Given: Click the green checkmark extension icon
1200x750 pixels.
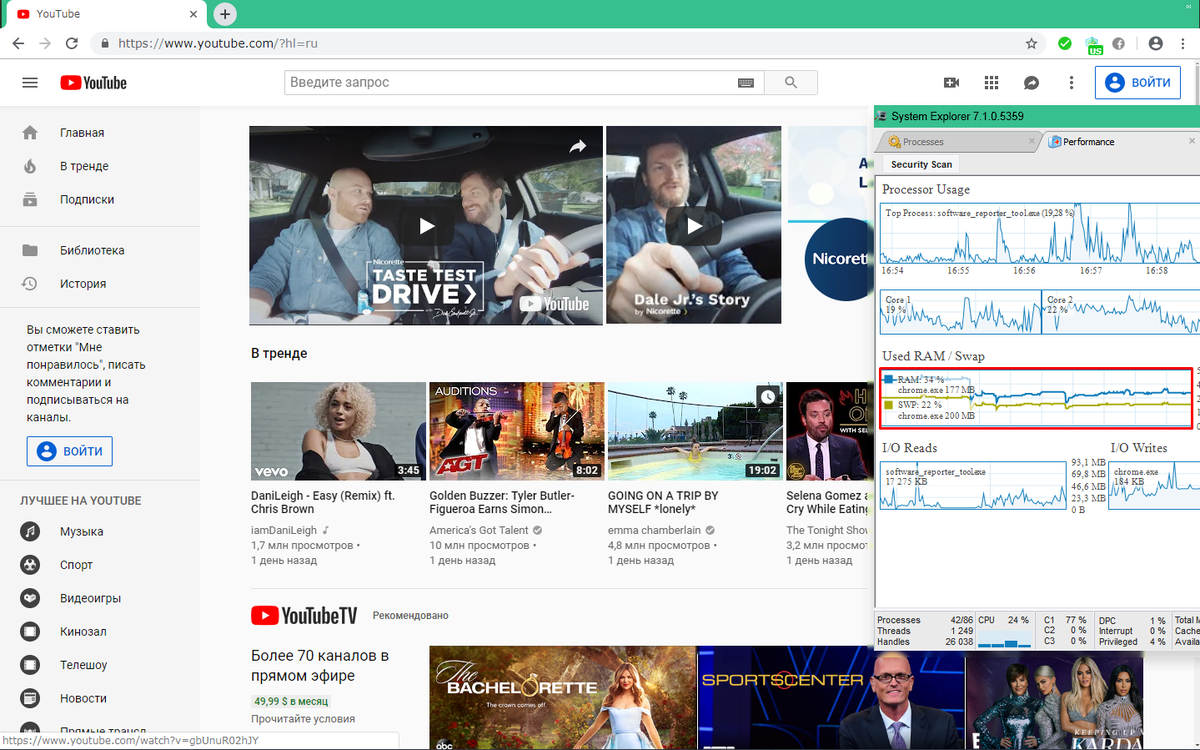Looking at the screenshot, I should coord(1065,44).
